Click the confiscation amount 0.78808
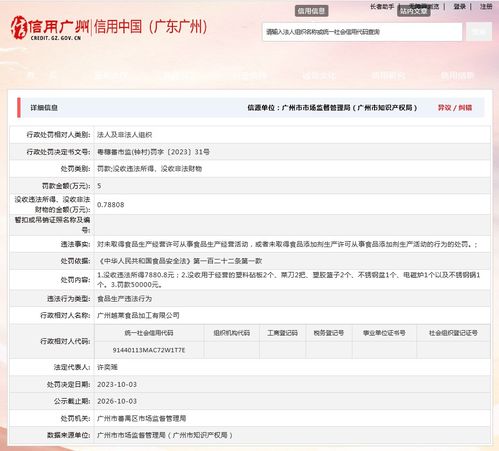Image resolution: width=499 pixels, height=451 pixels. tap(111, 205)
